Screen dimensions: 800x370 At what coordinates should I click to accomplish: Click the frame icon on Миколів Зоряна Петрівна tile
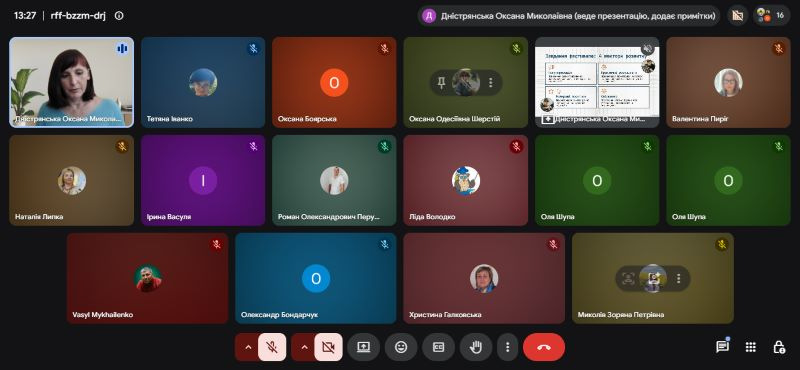(629, 278)
